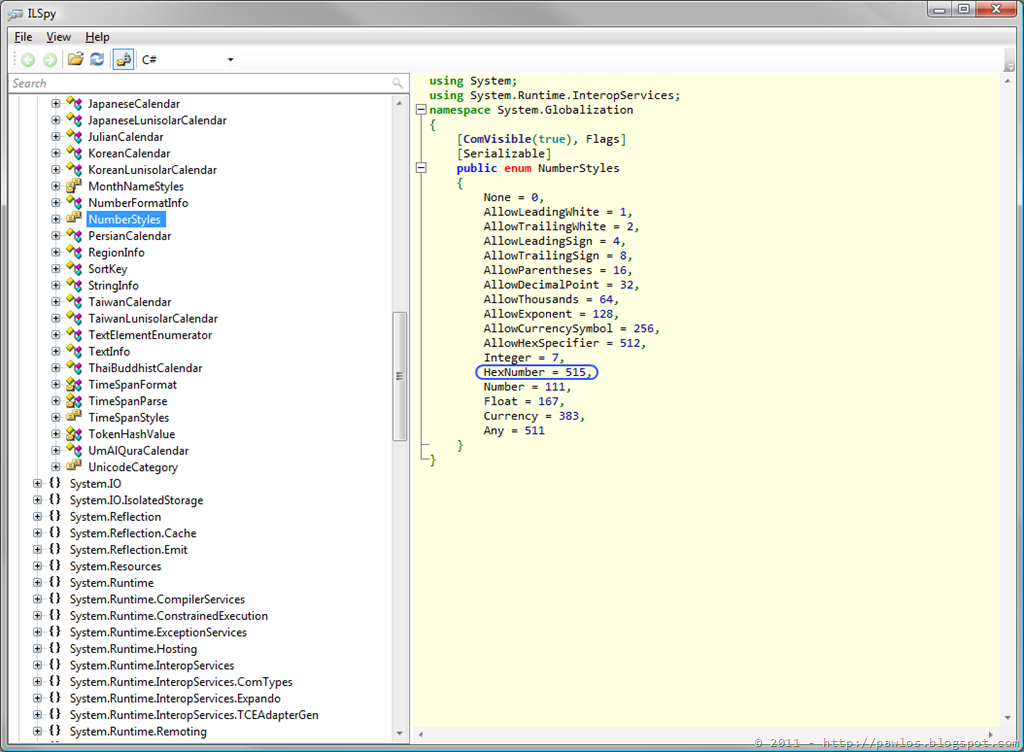Image resolution: width=1024 pixels, height=752 pixels.
Task: Click the TextInfo class icon
Action: [x=74, y=351]
